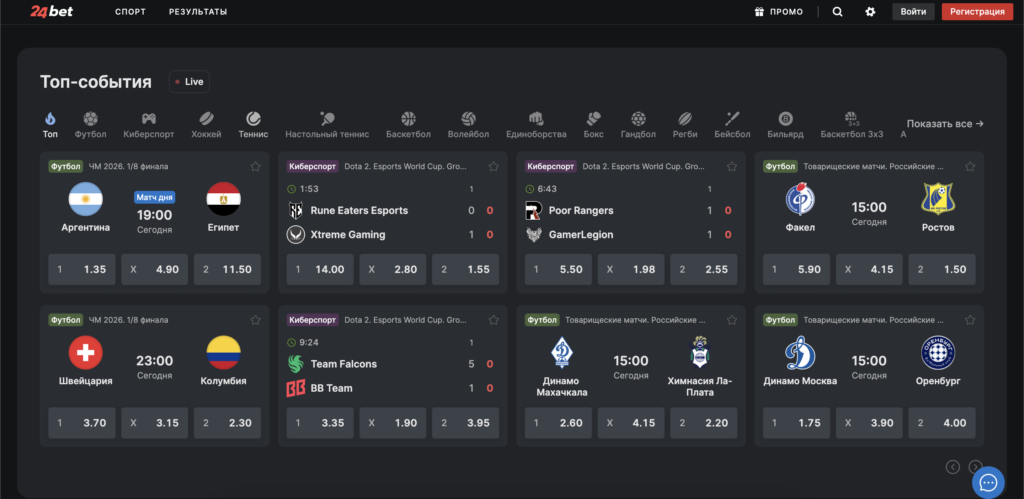Favorite the Team Falcons match
The width and height of the screenshot is (1024, 499).
[x=494, y=320]
